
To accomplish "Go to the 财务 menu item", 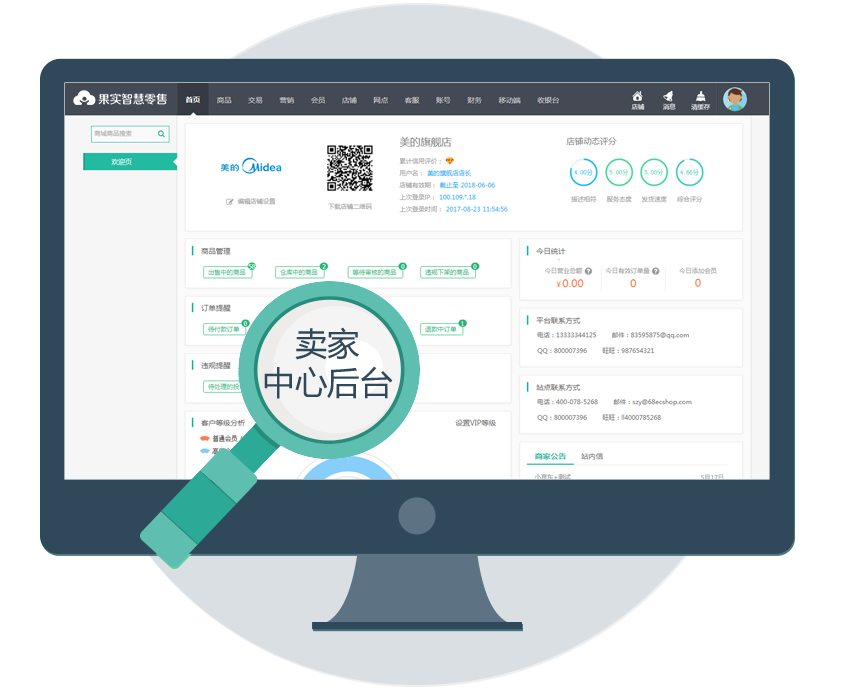I will coord(474,100).
